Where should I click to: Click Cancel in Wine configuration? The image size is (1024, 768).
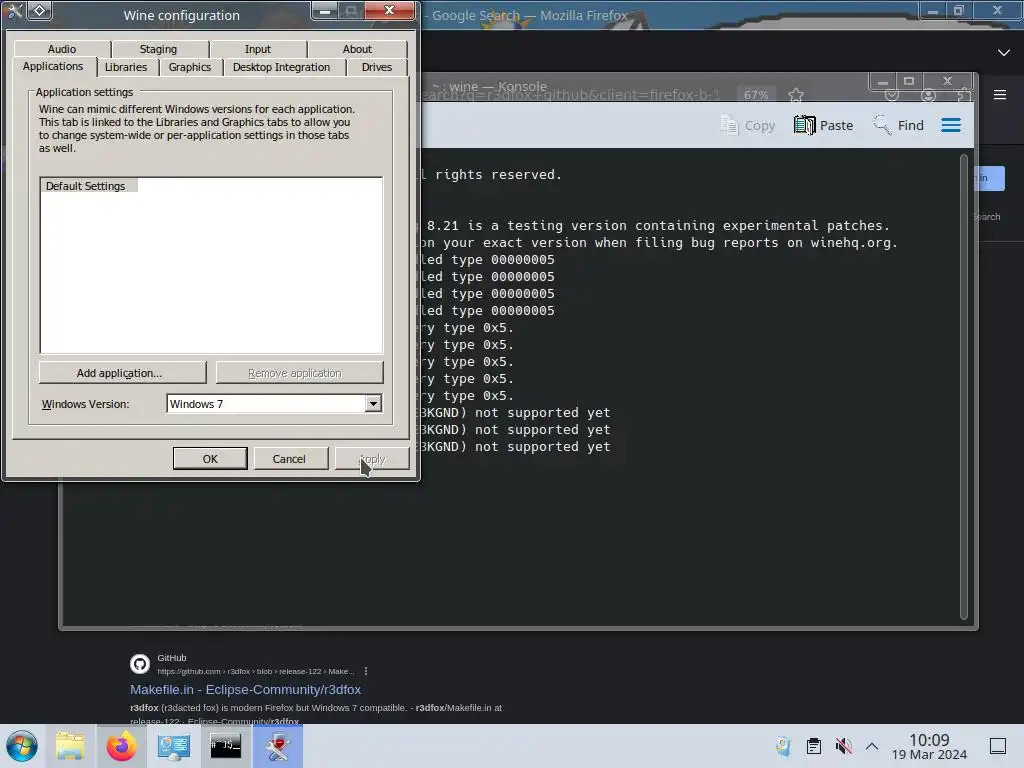coord(289,458)
